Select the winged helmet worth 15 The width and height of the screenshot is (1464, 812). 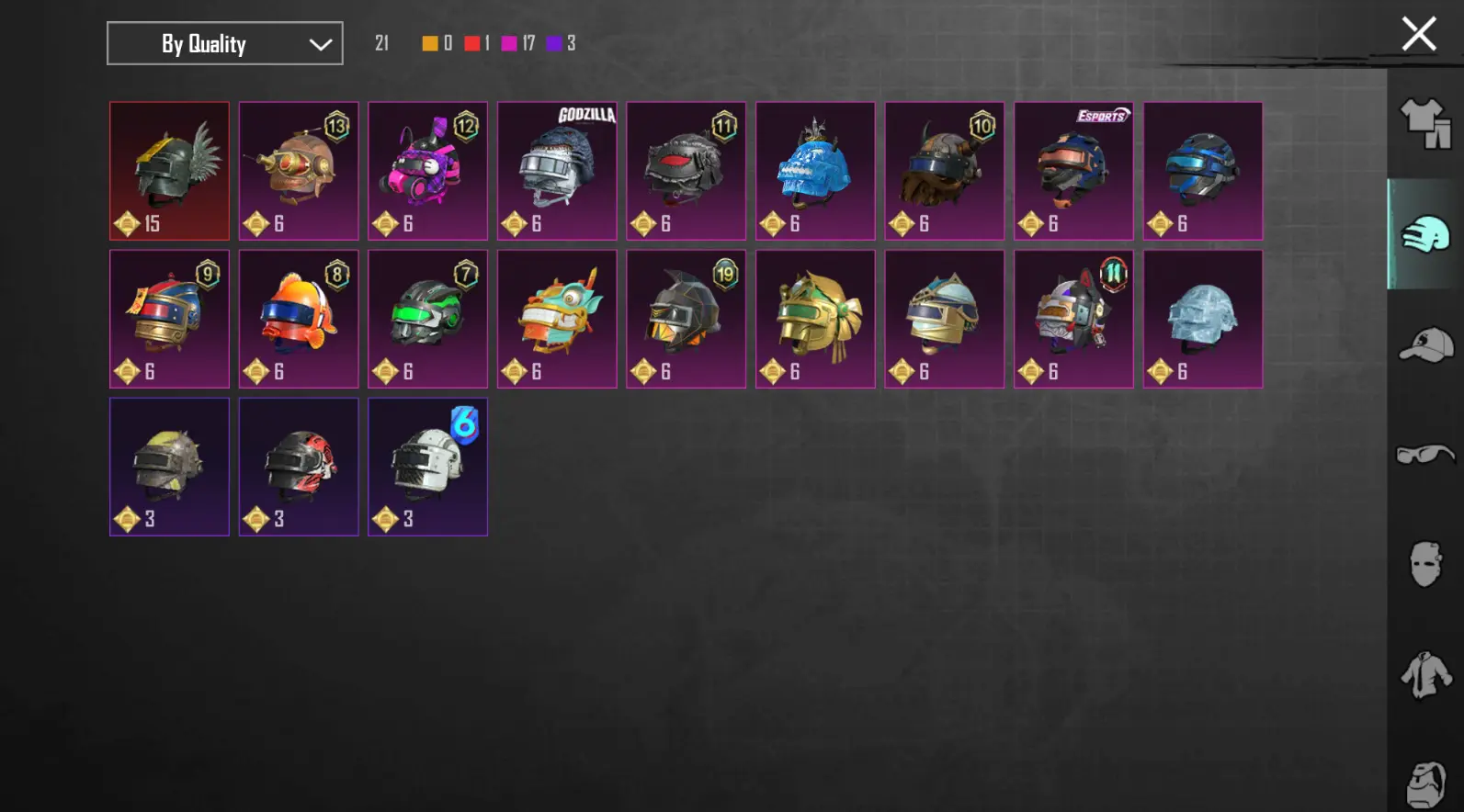169,171
